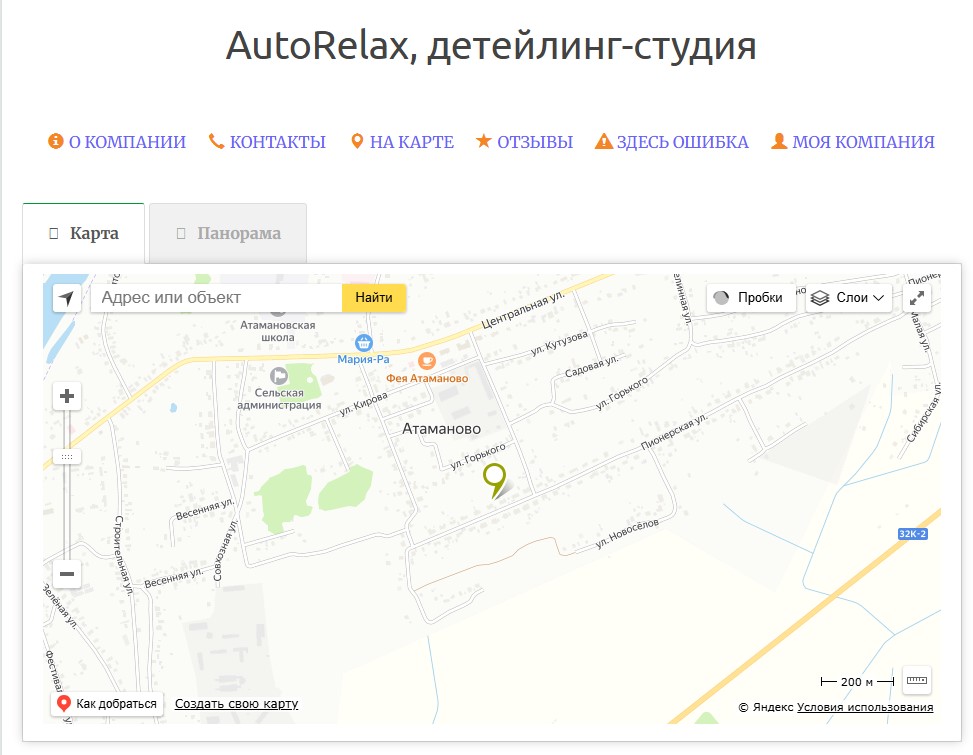
Task: Zoom out with the minus button
Action: [x=67, y=574]
